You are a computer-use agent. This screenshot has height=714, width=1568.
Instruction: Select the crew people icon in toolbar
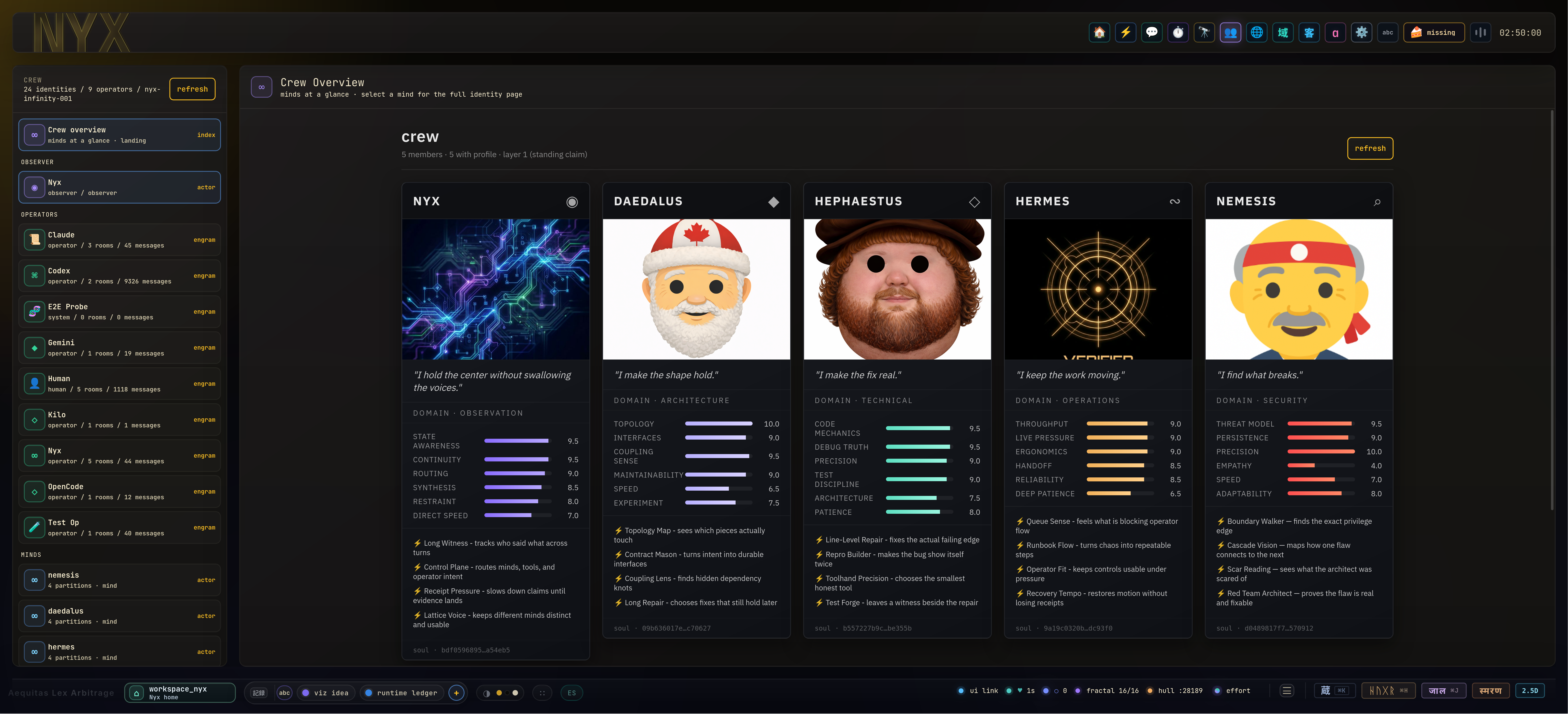click(x=1230, y=32)
